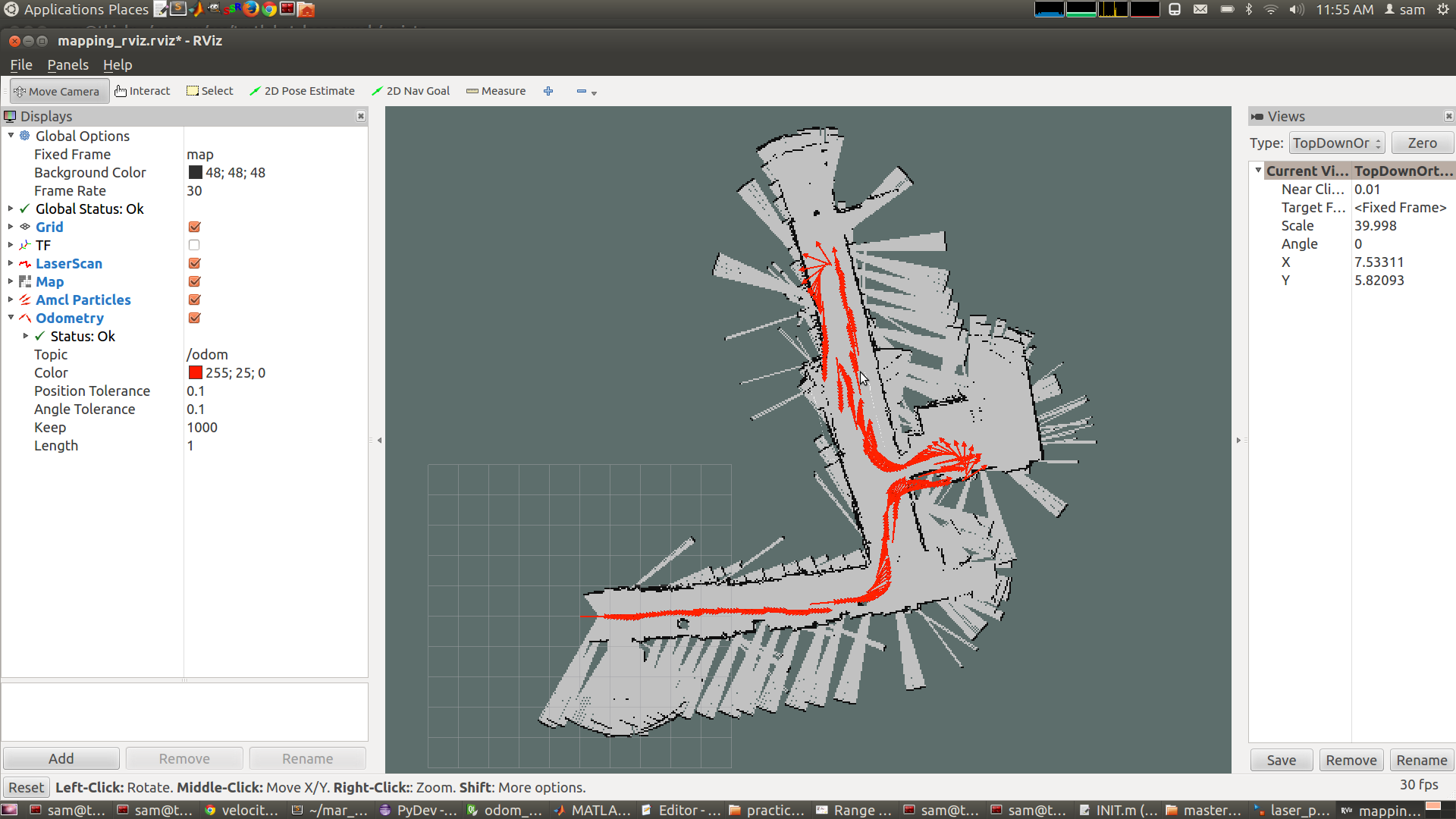Image resolution: width=1456 pixels, height=819 pixels.
Task: Open the view Type dropdown
Action: 1336,143
